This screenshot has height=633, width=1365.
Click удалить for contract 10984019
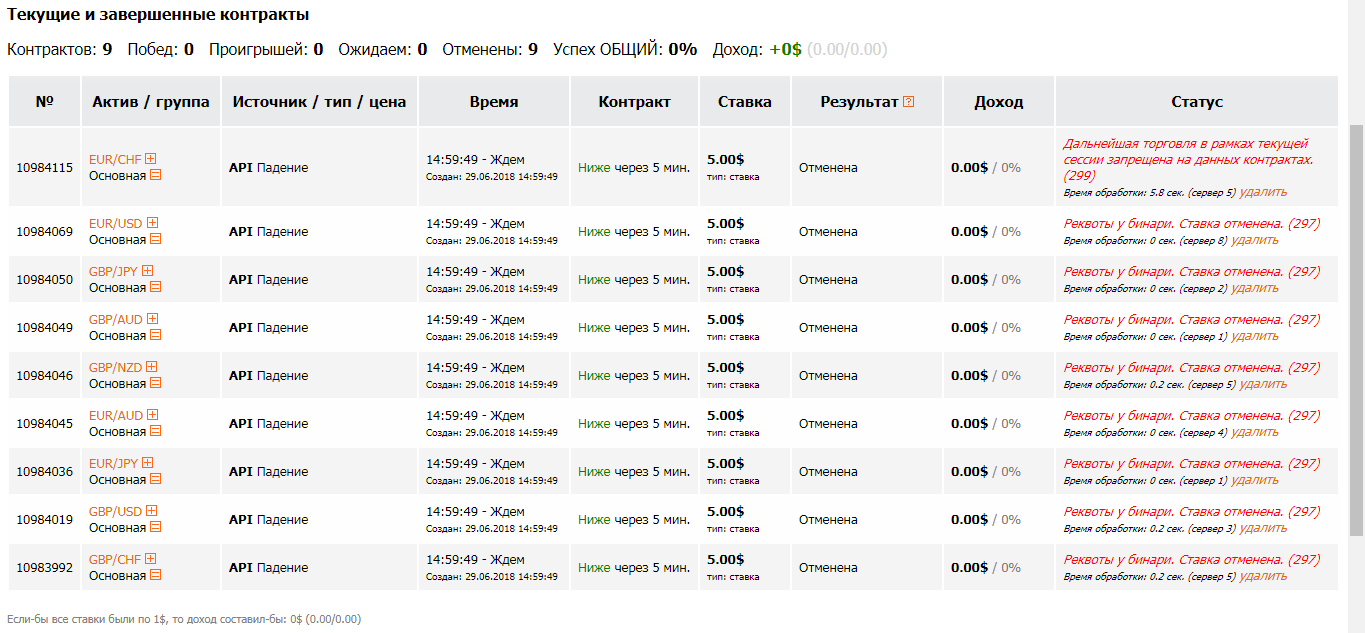1263,528
